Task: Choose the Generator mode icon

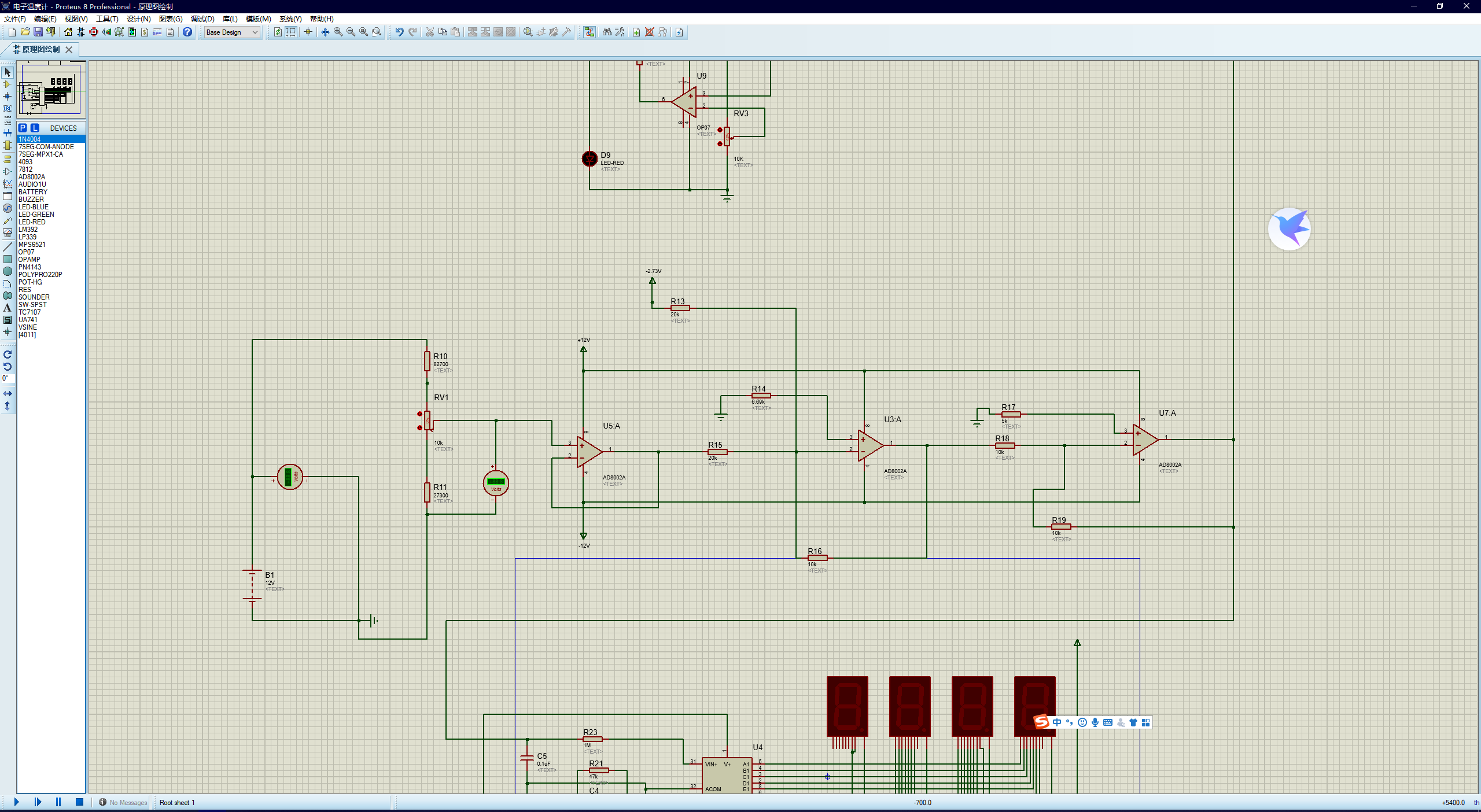Action: (8, 208)
